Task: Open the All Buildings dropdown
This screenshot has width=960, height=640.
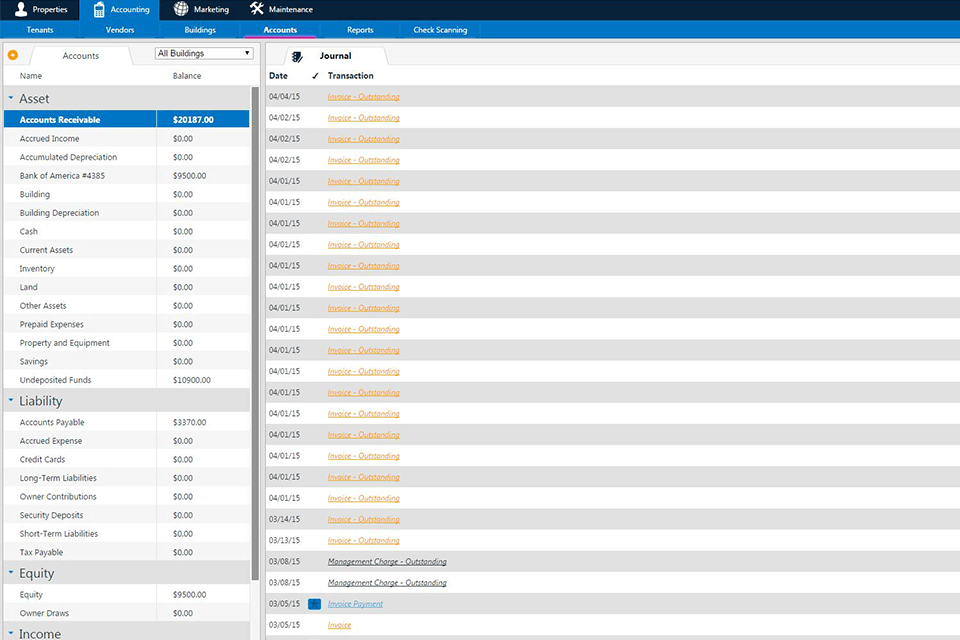Action: 202,52
